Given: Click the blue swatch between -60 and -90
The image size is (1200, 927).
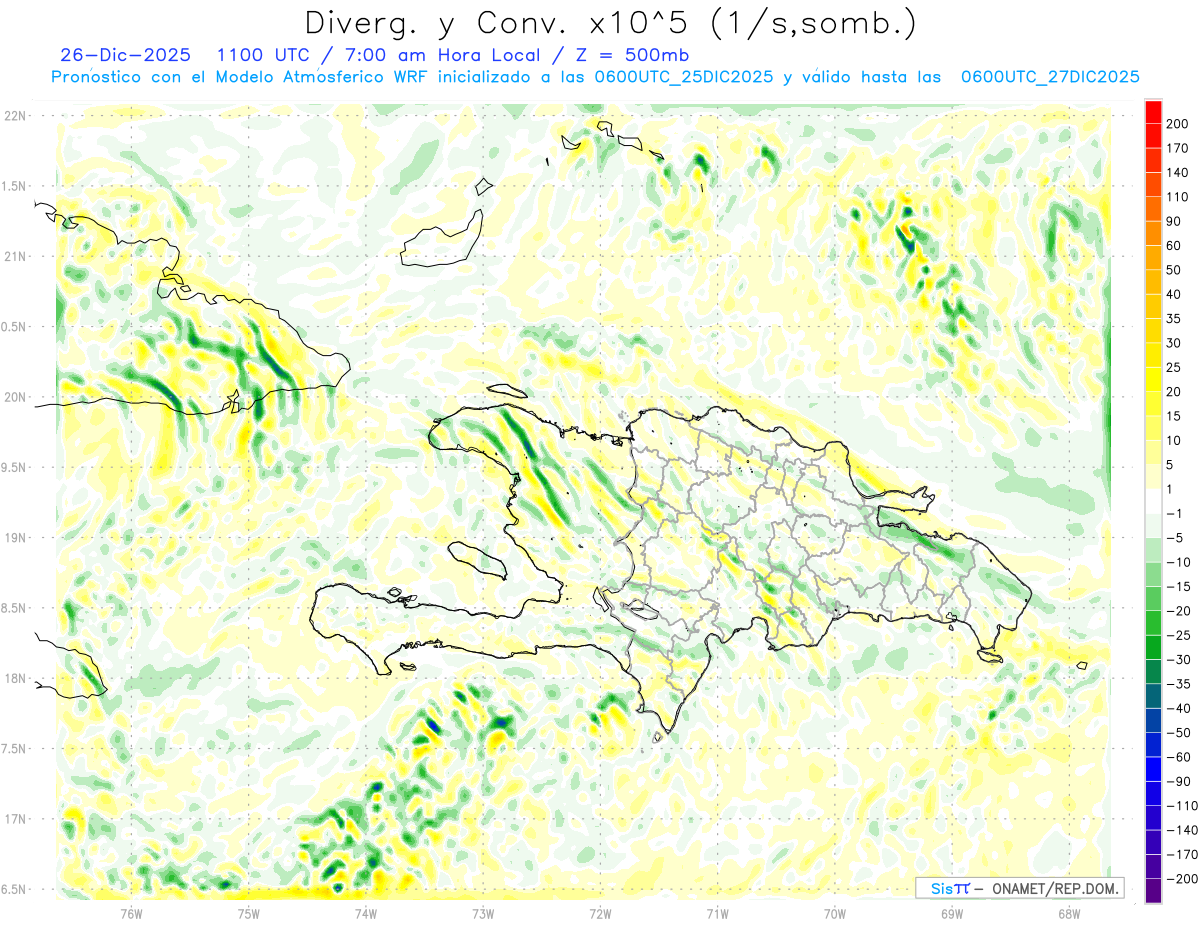Looking at the screenshot, I should tap(1153, 769).
